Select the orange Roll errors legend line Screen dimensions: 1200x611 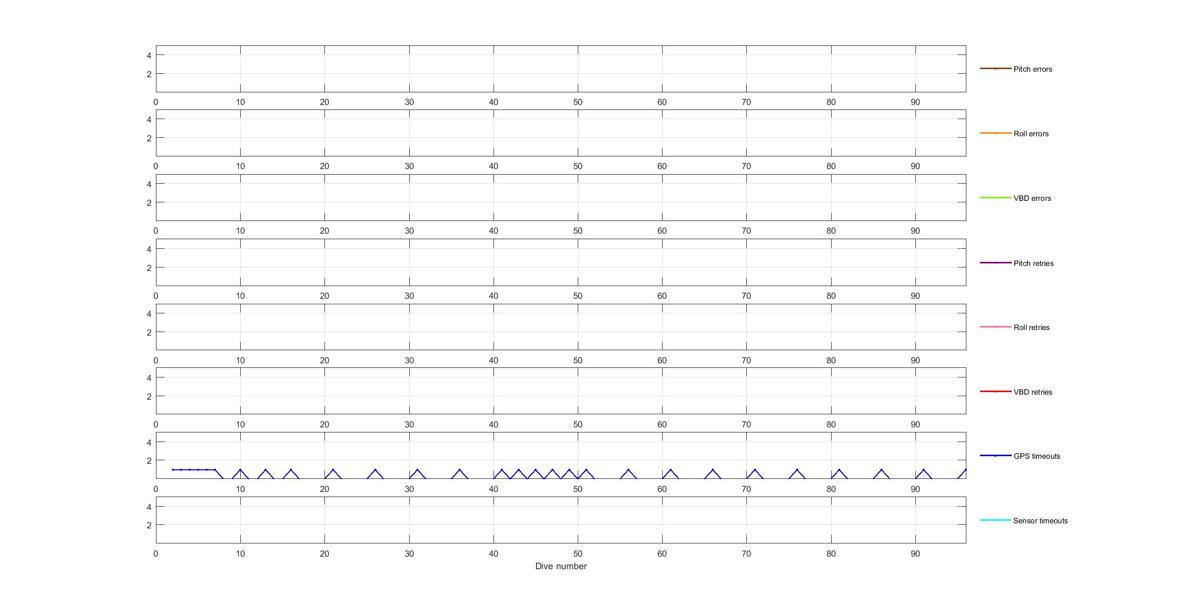click(x=995, y=134)
